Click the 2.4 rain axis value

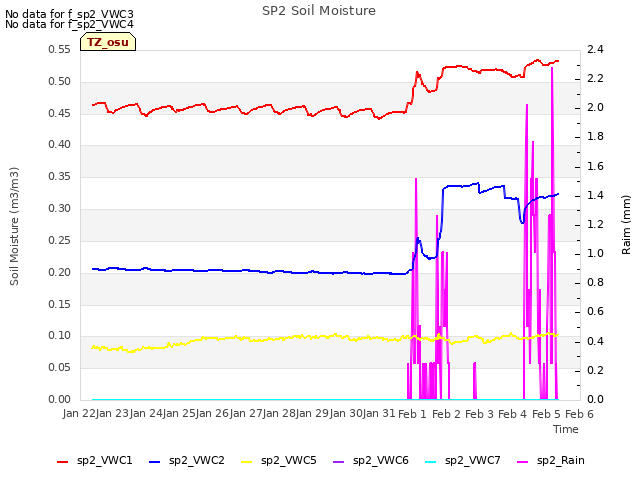(595, 49)
